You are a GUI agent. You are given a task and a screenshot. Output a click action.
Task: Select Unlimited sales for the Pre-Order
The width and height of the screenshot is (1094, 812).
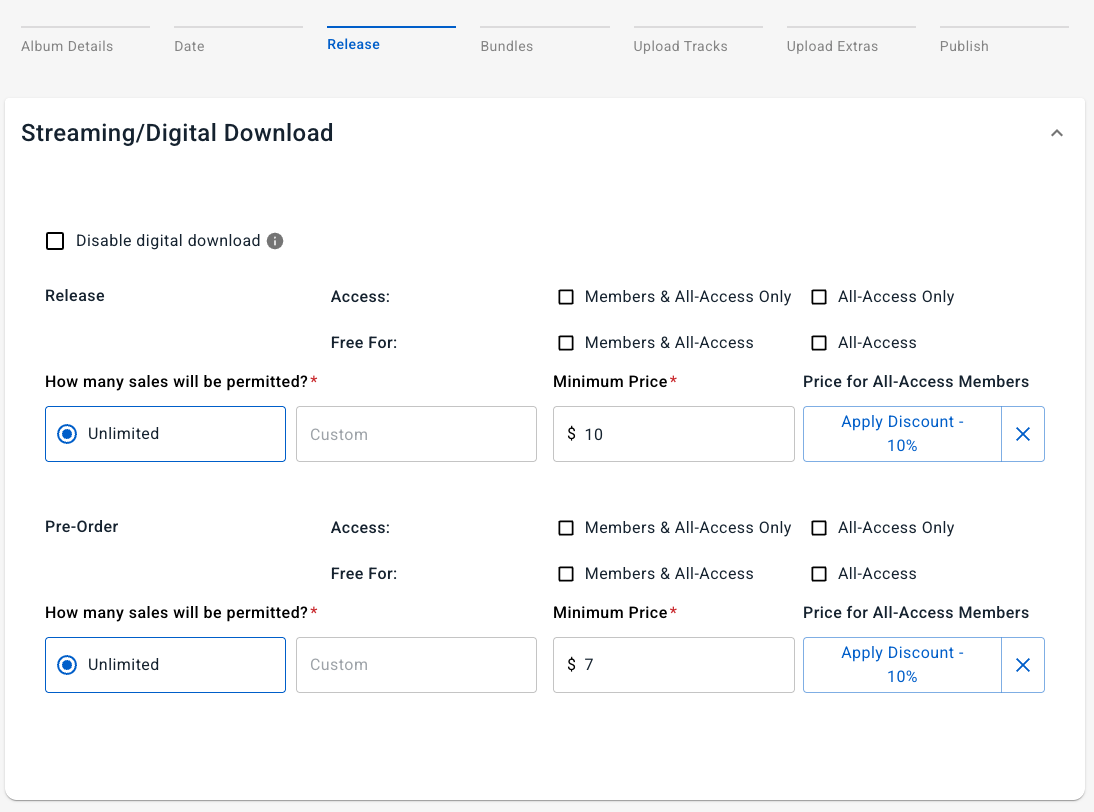pos(68,665)
